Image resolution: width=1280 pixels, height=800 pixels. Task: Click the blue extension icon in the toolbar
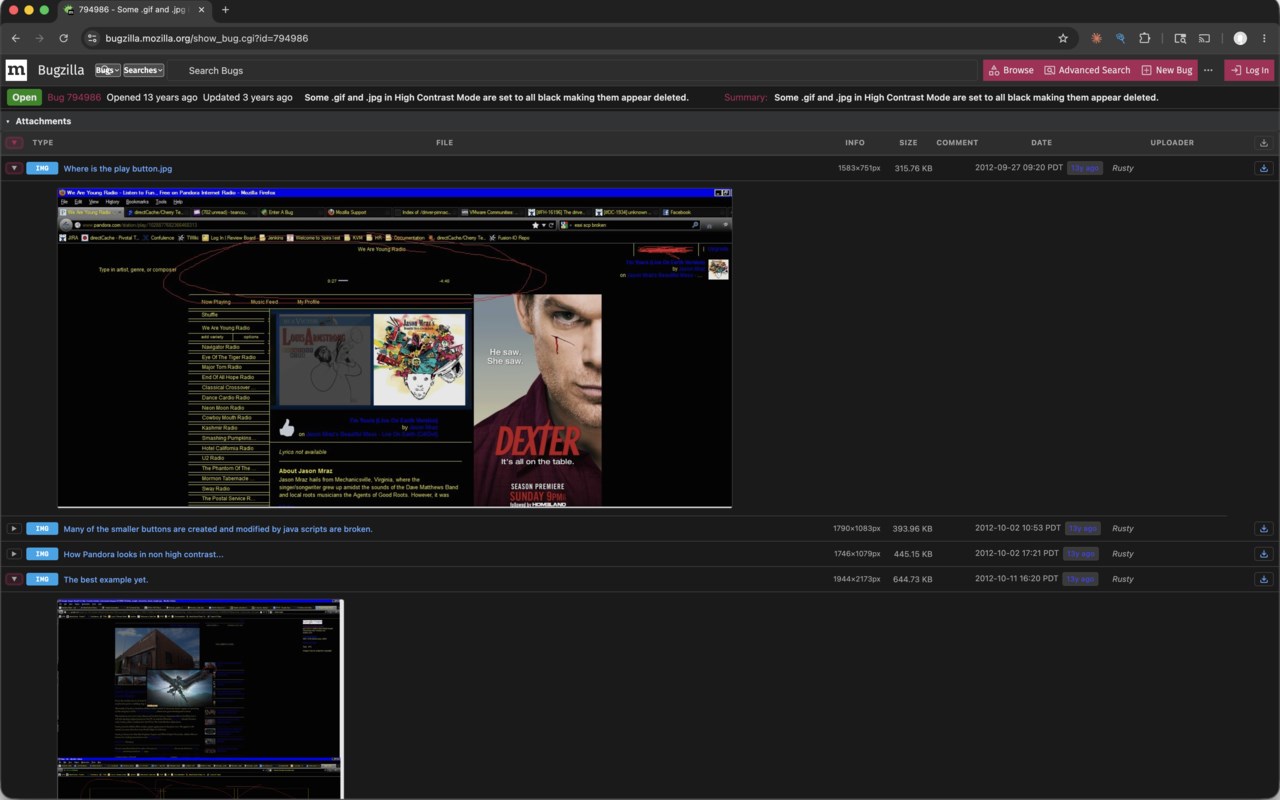point(1120,38)
